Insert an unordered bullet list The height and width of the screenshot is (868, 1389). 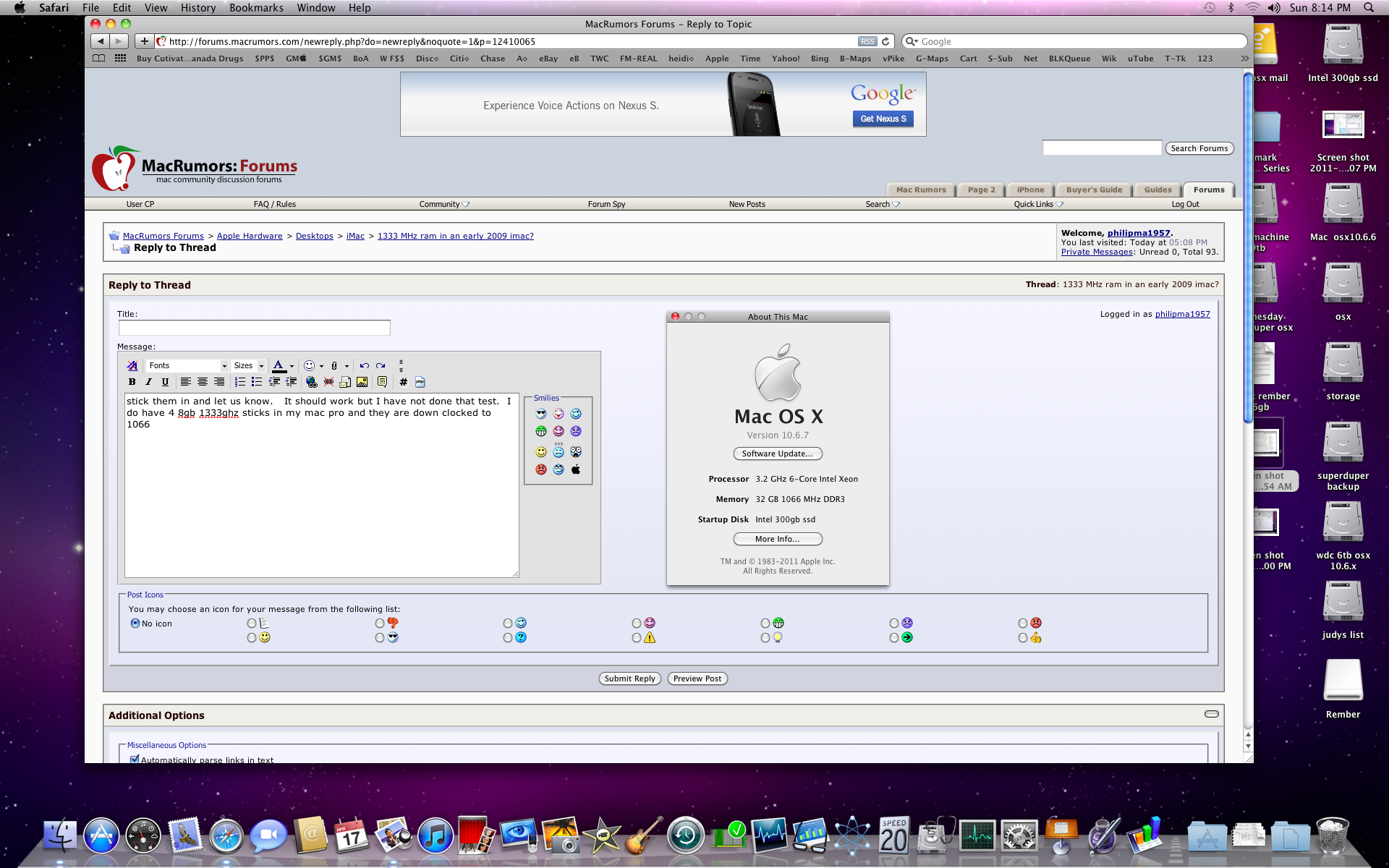point(256,382)
